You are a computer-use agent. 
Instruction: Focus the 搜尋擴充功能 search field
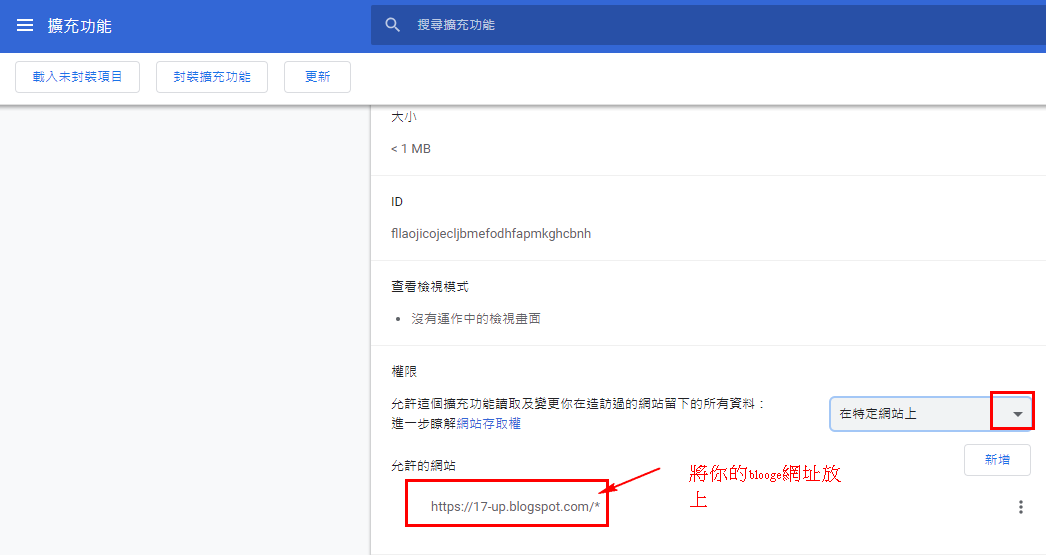click(x=708, y=25)
